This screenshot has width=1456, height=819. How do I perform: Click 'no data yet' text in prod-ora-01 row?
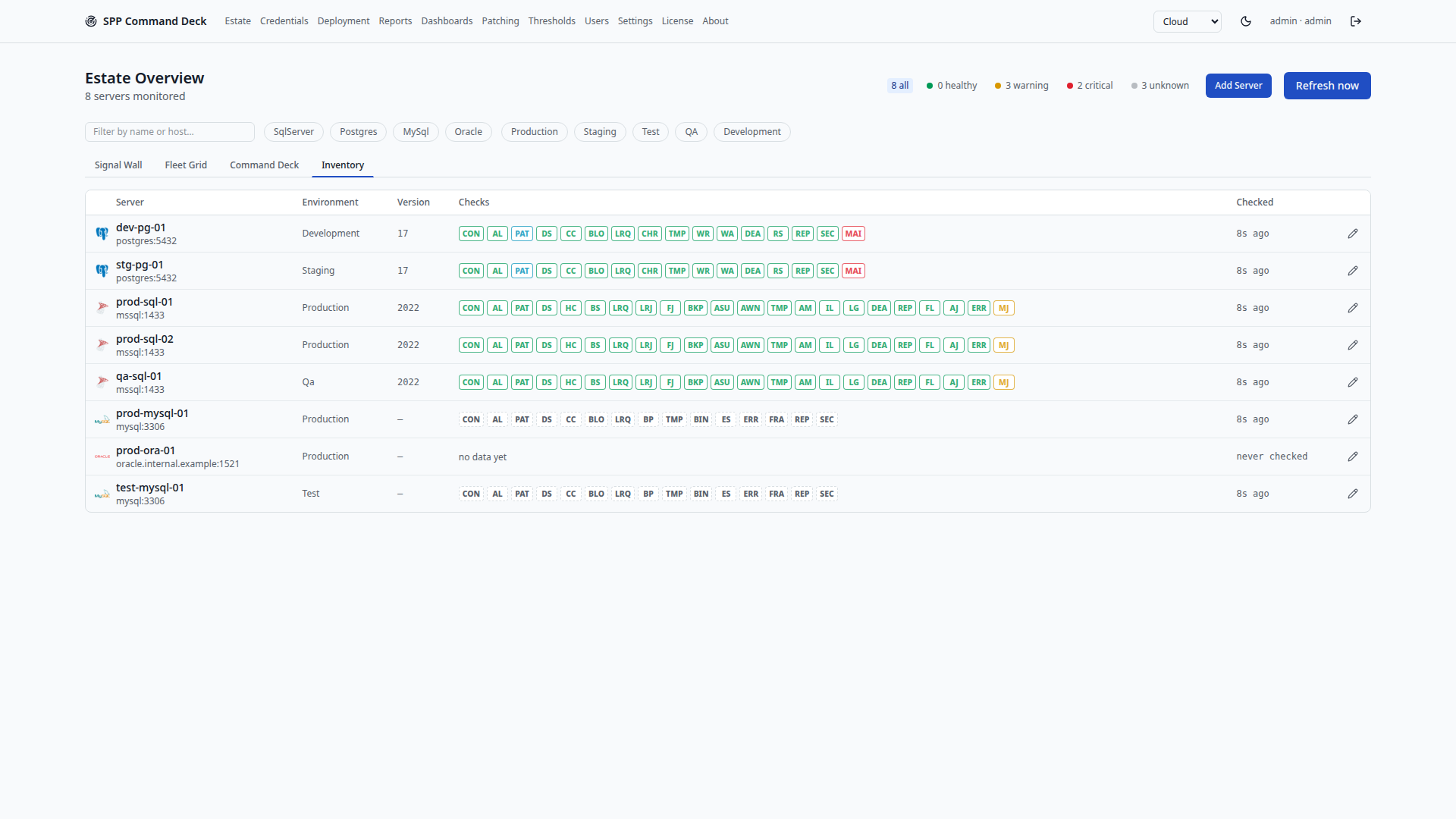click(x=482, y=457)
